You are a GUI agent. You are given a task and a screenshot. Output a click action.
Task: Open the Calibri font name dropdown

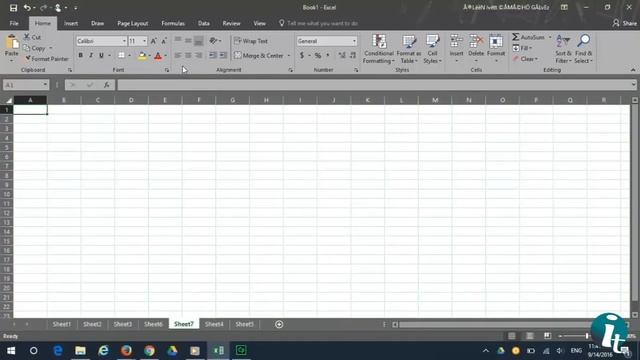pos(124,41)
